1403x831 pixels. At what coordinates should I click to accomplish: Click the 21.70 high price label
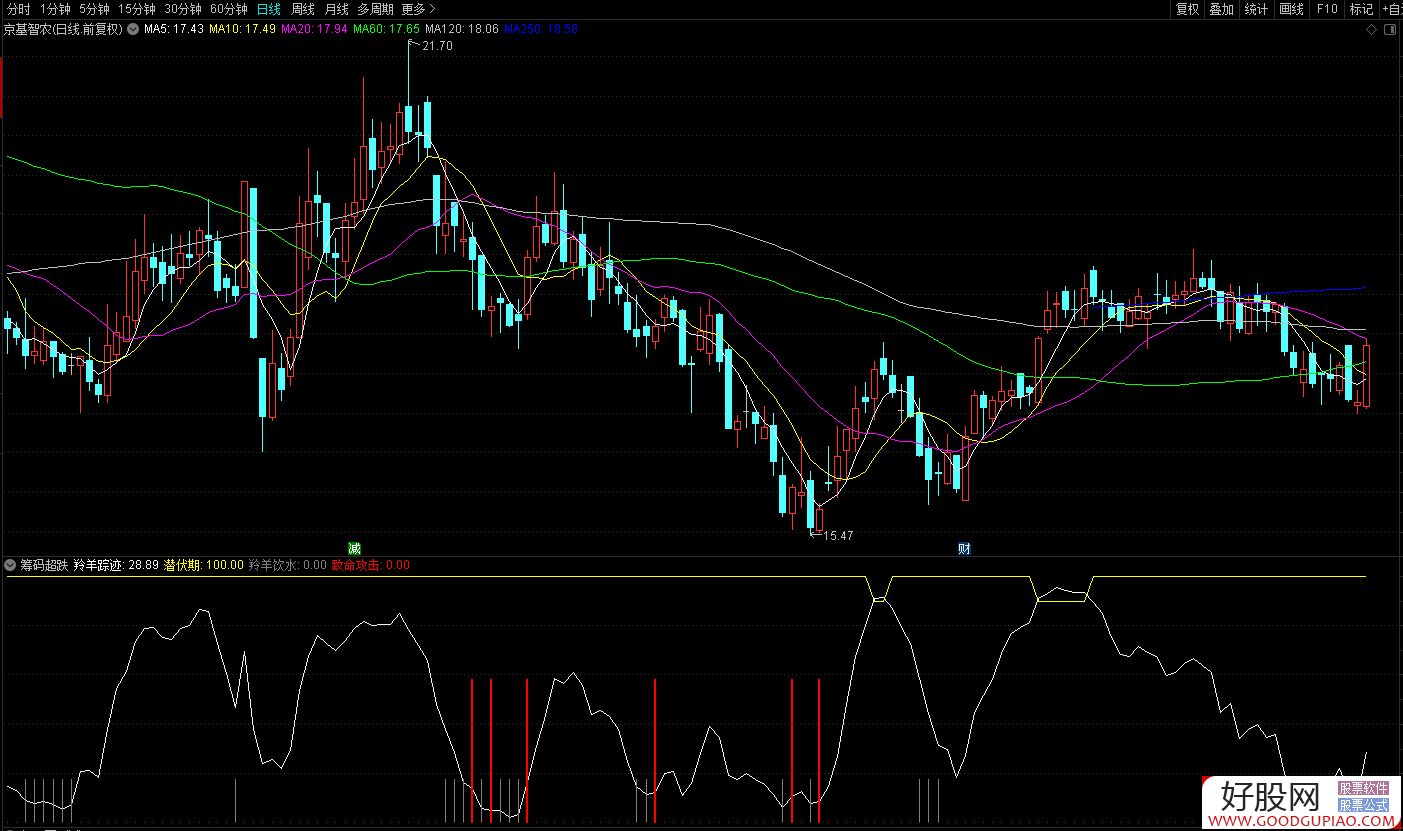point(437,46)
